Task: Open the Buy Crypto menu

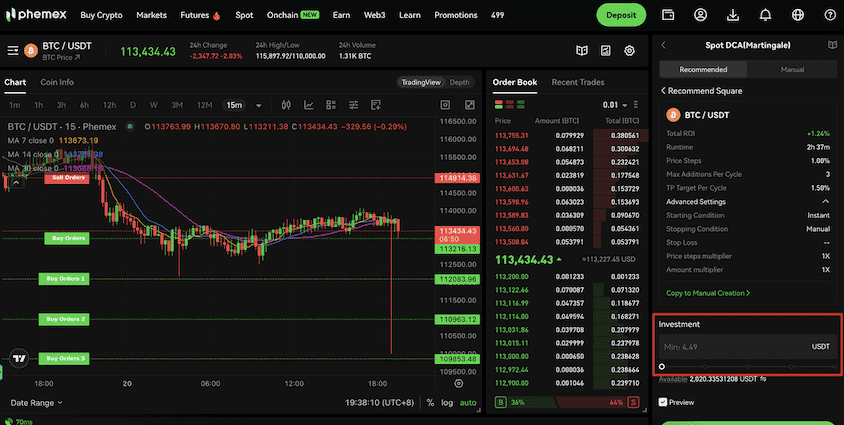Action: (101, 15)
